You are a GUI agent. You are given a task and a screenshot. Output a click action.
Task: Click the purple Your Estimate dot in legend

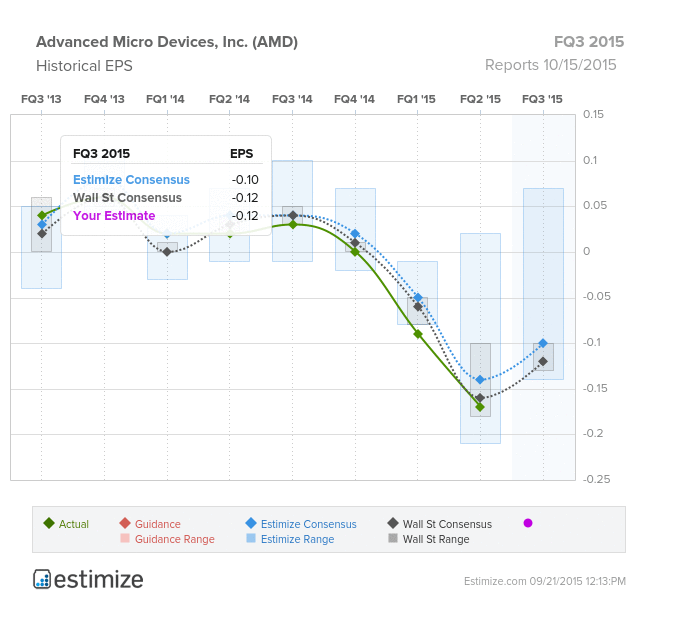[x=528, y=523]
